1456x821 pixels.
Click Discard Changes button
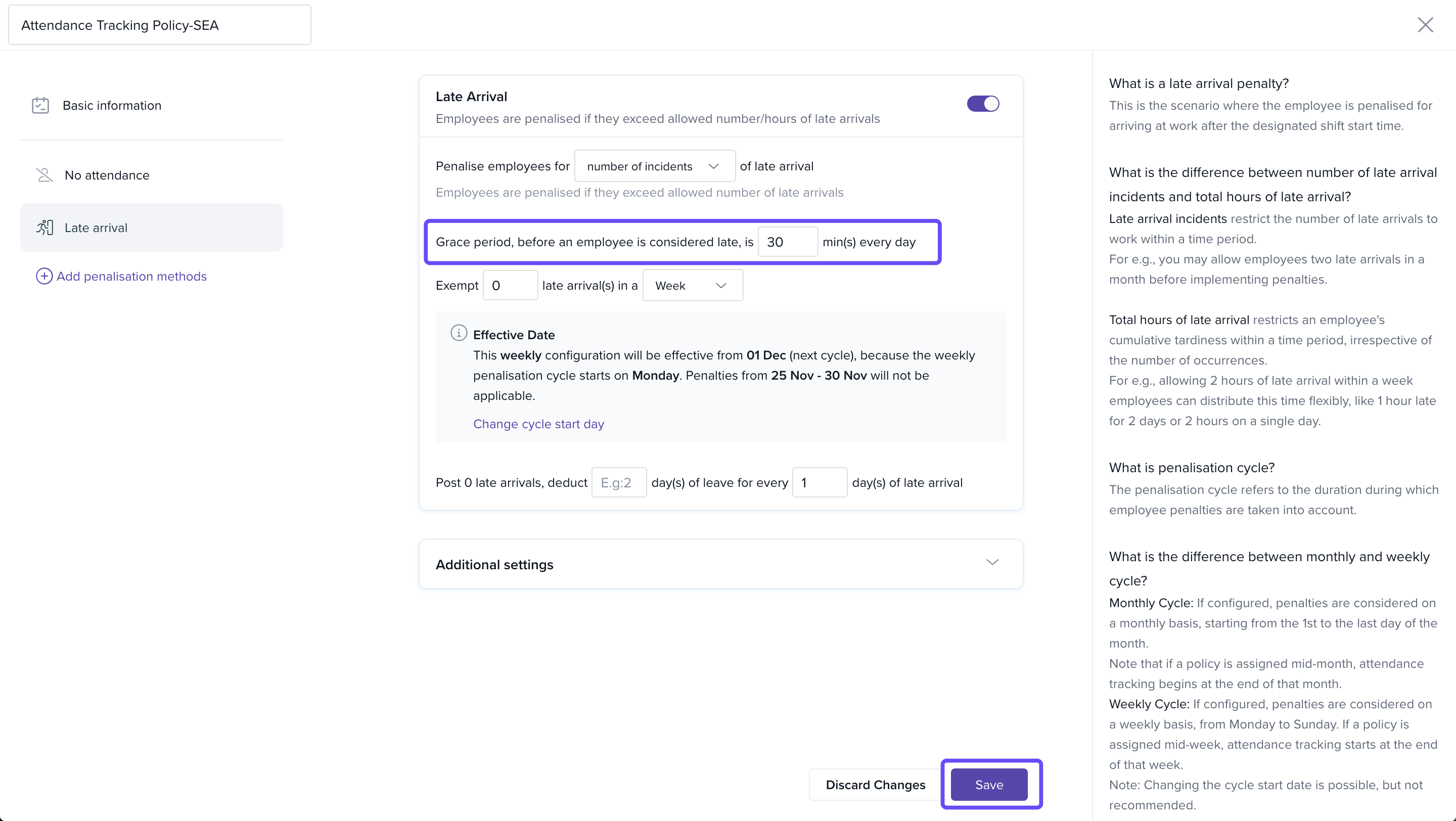point(875,785)
